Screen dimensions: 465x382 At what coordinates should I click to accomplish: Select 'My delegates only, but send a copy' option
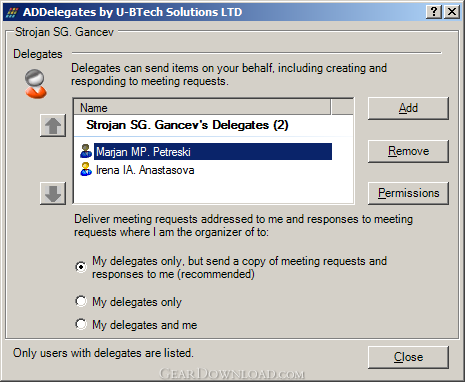81,267
